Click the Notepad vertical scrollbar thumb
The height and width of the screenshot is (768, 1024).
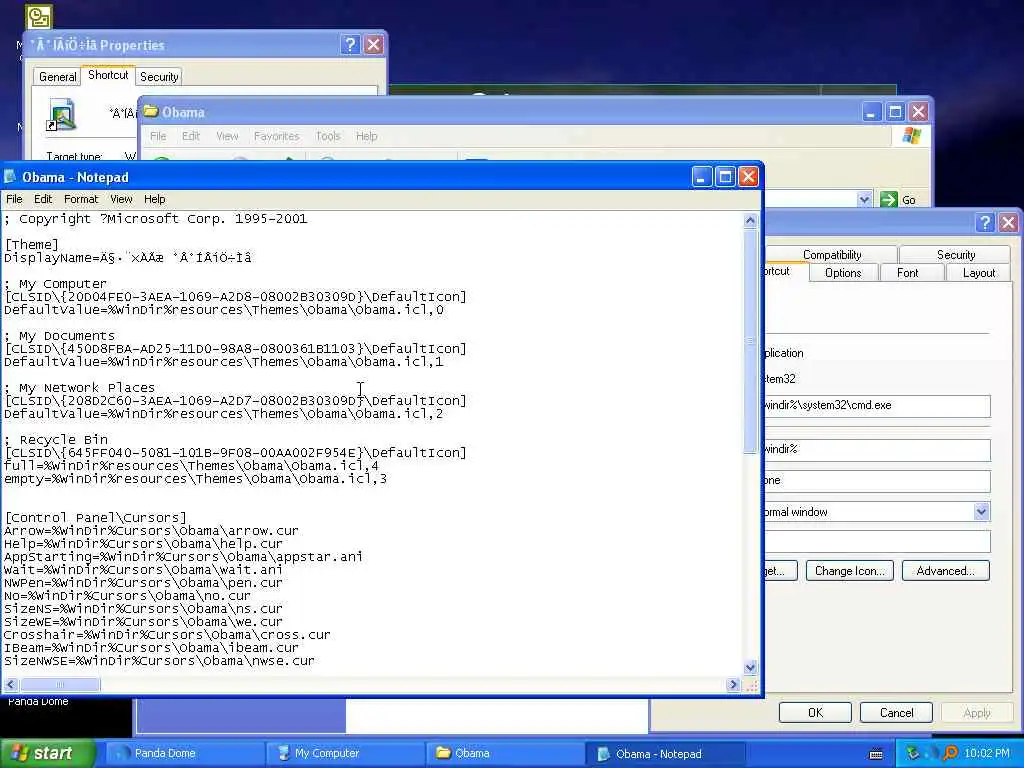[750, 341]
